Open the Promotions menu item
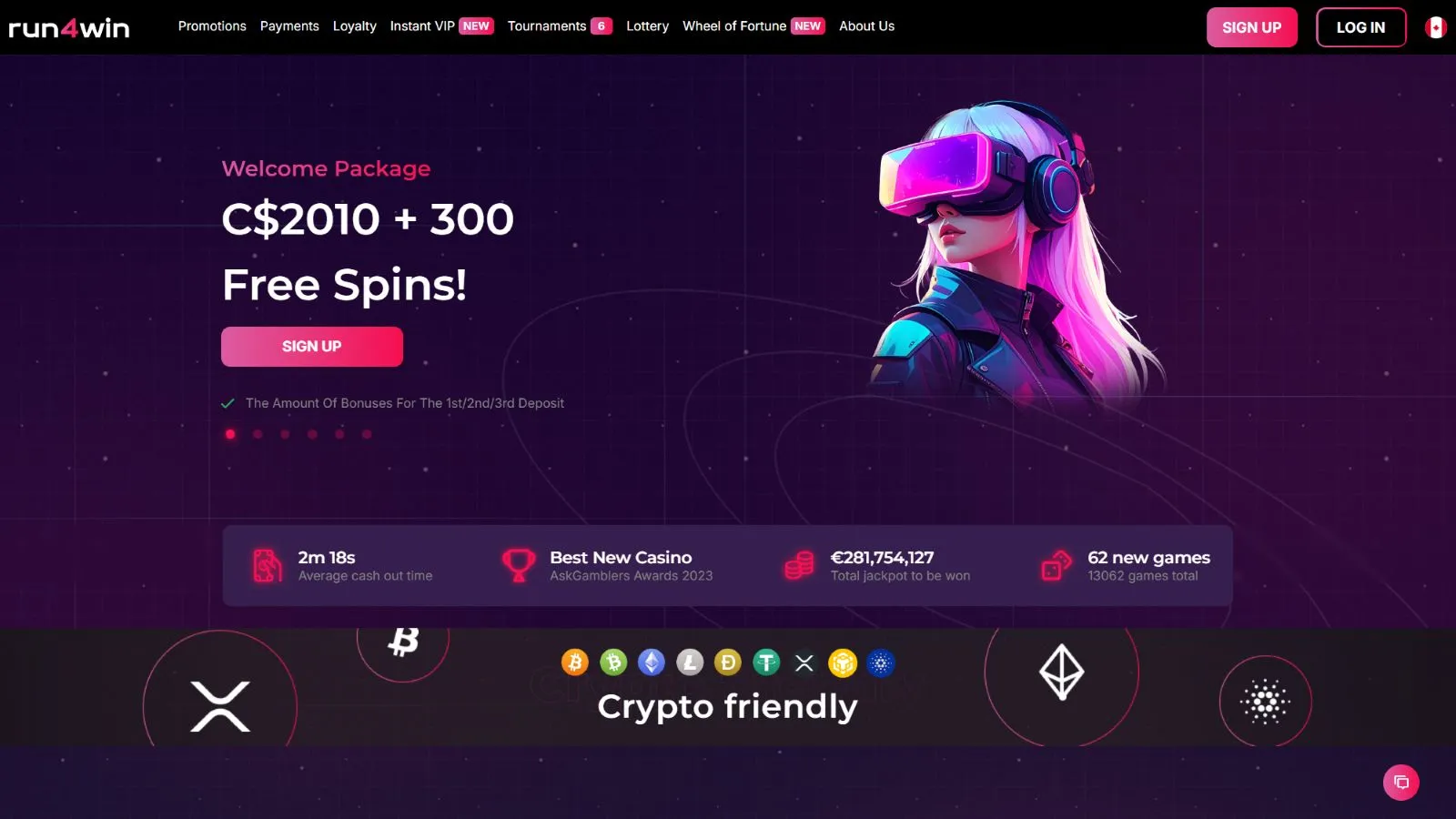 [x=212, y=26]
